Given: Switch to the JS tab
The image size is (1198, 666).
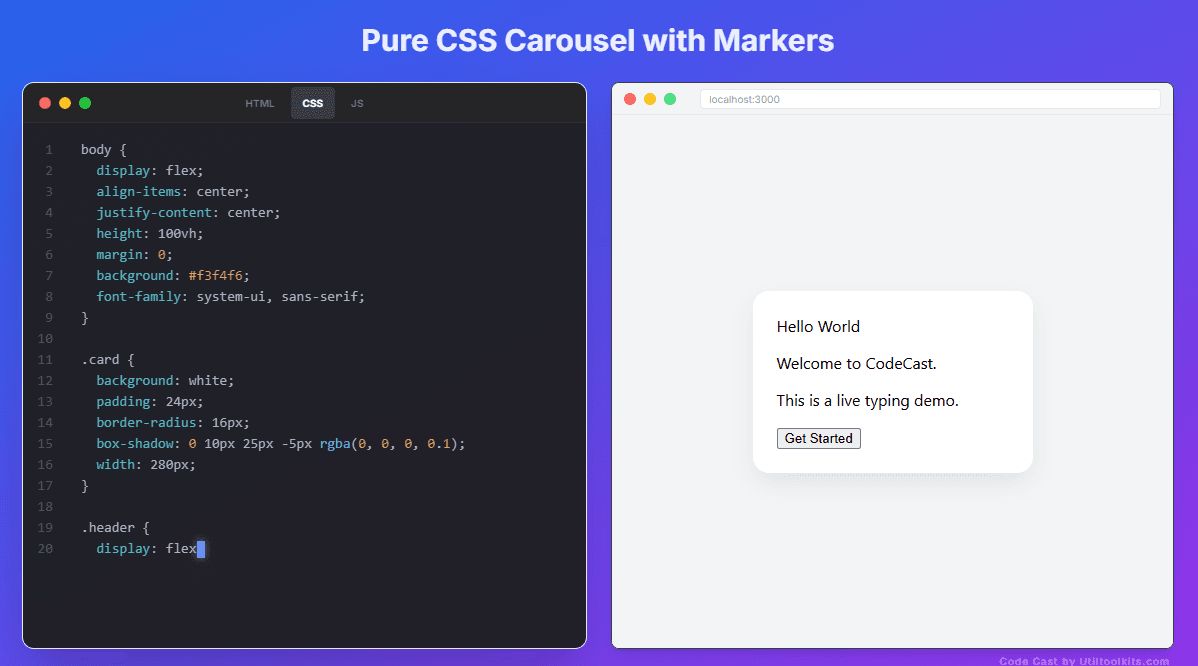Looking at the screenshot, I should pyautogui.click(x=357, y=102).
